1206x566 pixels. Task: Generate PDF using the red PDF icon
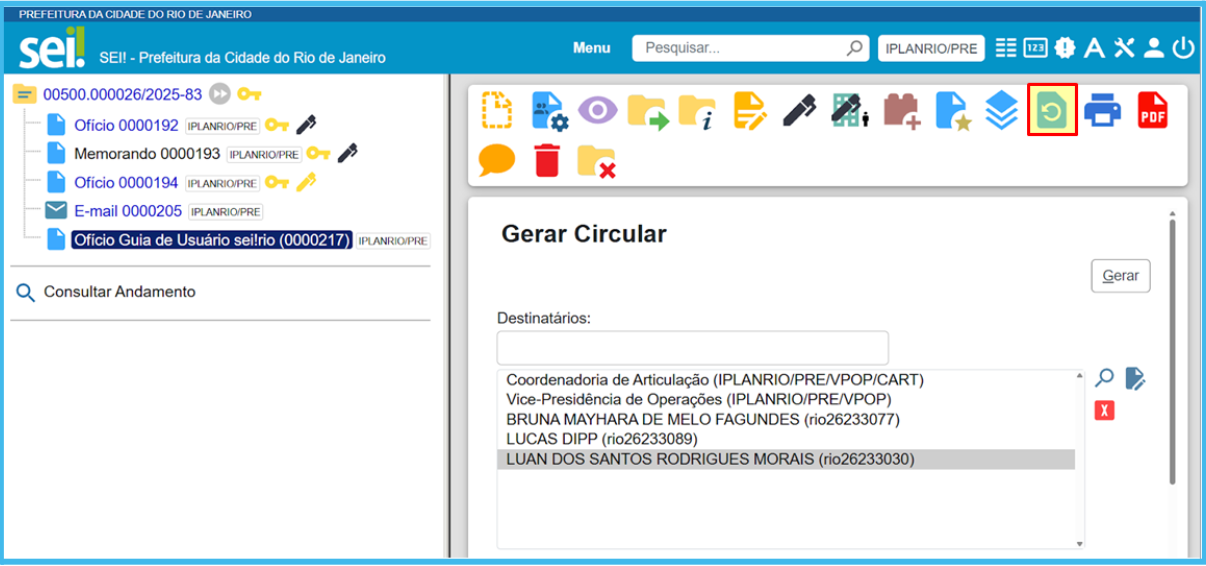pyautogui.click(x=1152, y=110)
